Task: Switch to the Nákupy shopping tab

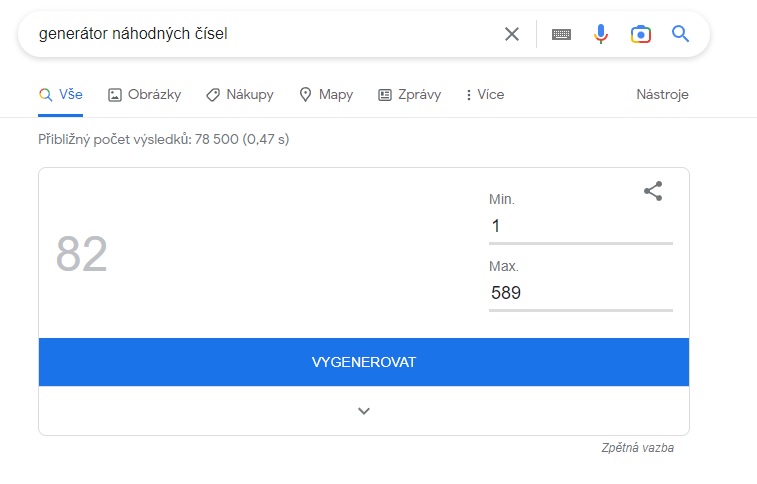Action: pos(240,95)
